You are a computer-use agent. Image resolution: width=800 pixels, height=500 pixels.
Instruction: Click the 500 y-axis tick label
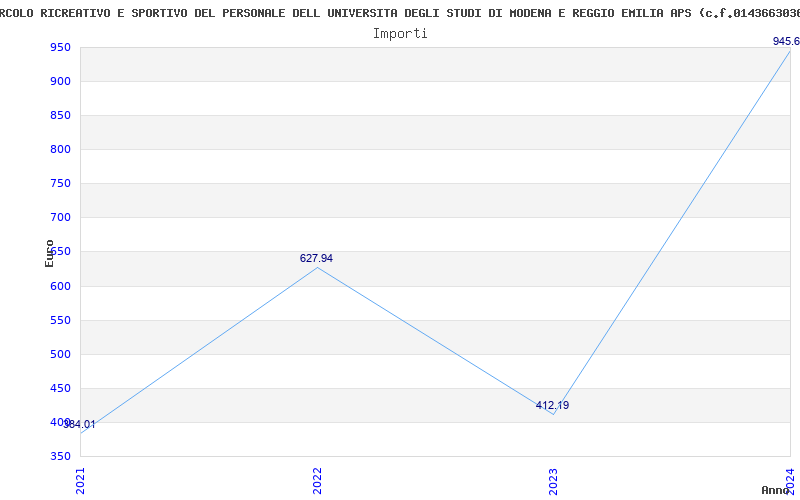pyautogui.click(x=60, y=354)
